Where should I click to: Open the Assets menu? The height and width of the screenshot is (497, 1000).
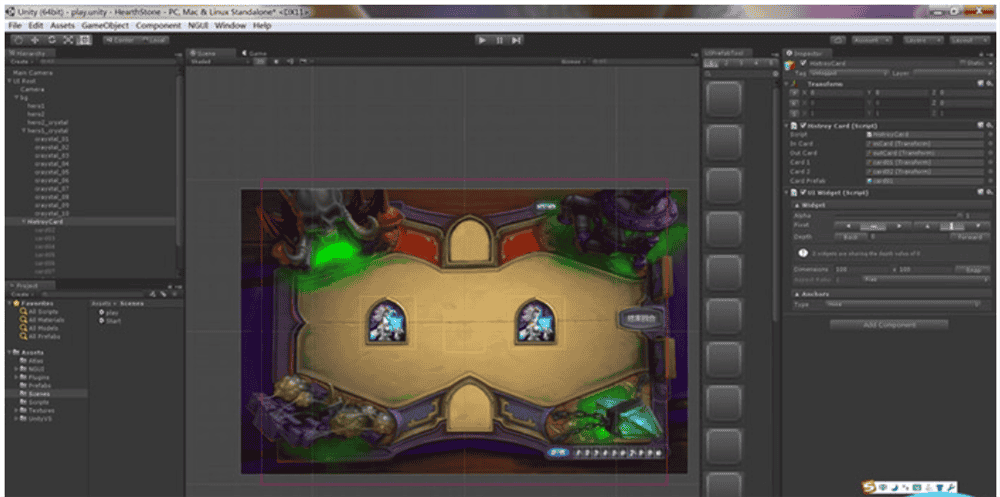tap(62, 26)
